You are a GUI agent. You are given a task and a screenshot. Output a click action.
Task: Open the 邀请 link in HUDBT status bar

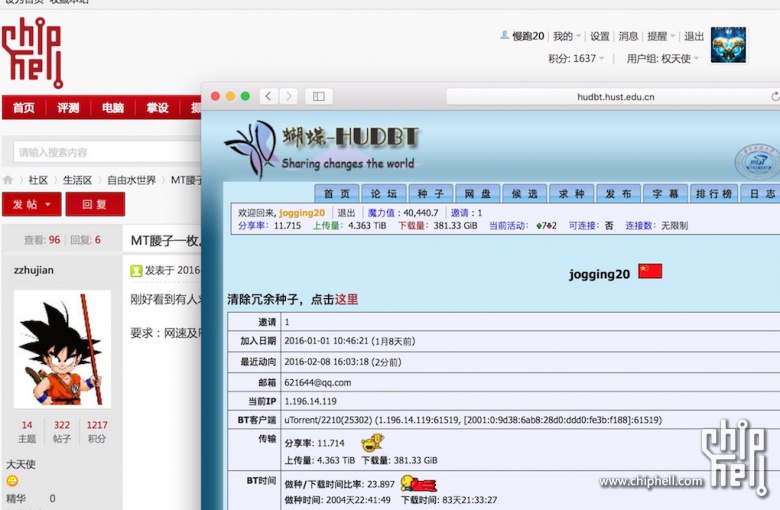point(460,213)
